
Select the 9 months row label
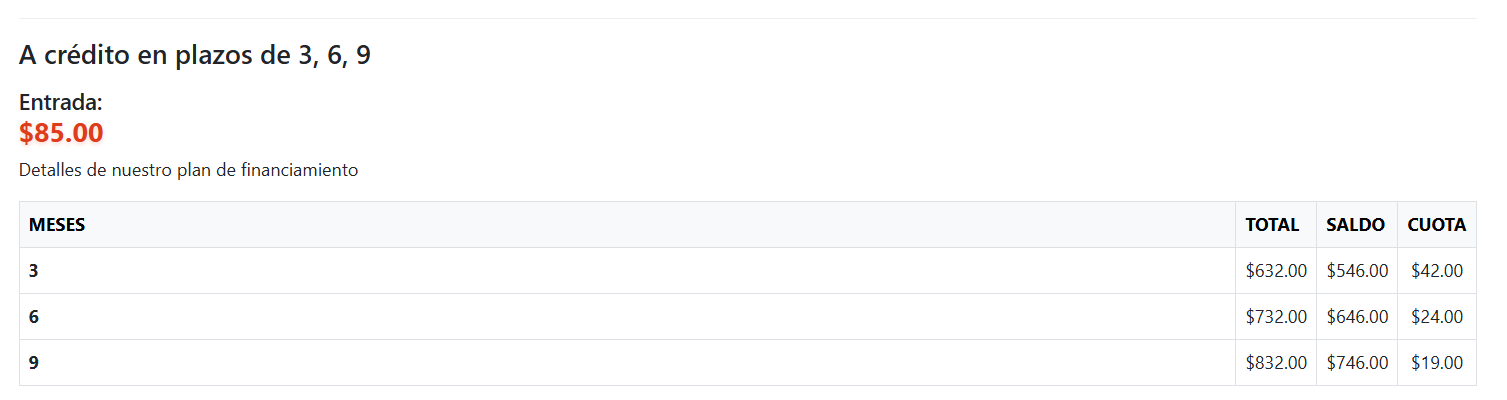tap(34, 363)
